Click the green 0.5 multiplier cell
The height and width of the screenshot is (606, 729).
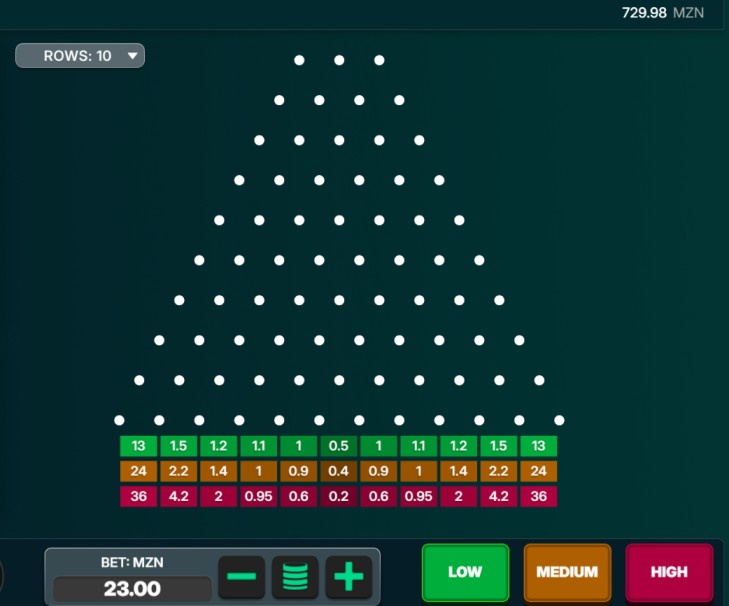(338, 446)
